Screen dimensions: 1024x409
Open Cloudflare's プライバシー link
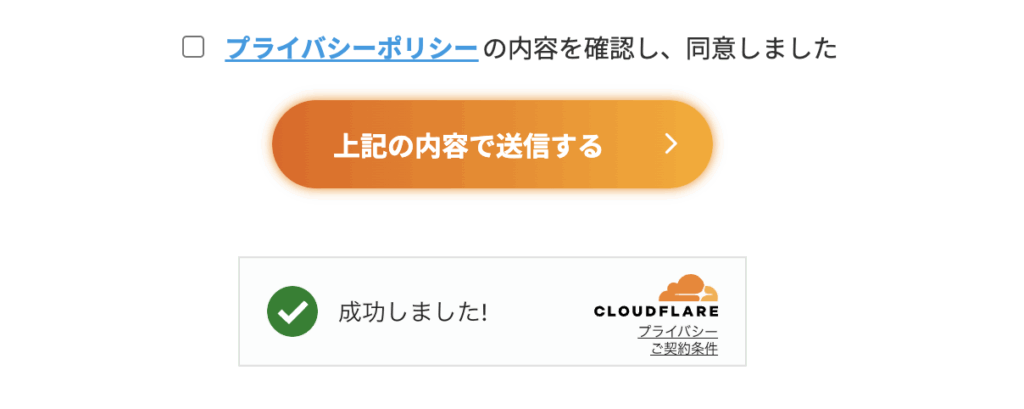pyautogui.click(x=678, y=331)
